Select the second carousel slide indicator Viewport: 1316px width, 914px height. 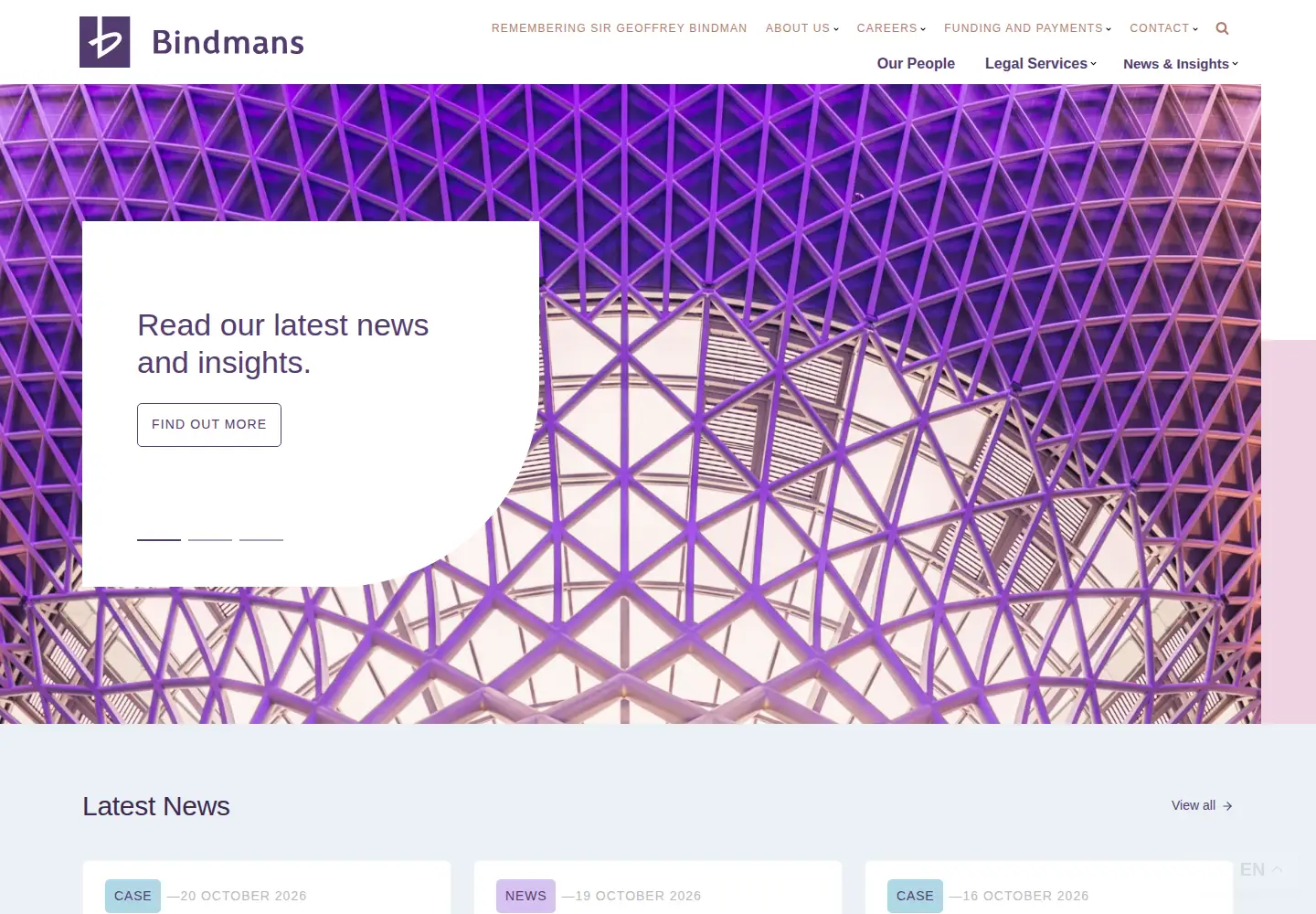coord(210,539)
